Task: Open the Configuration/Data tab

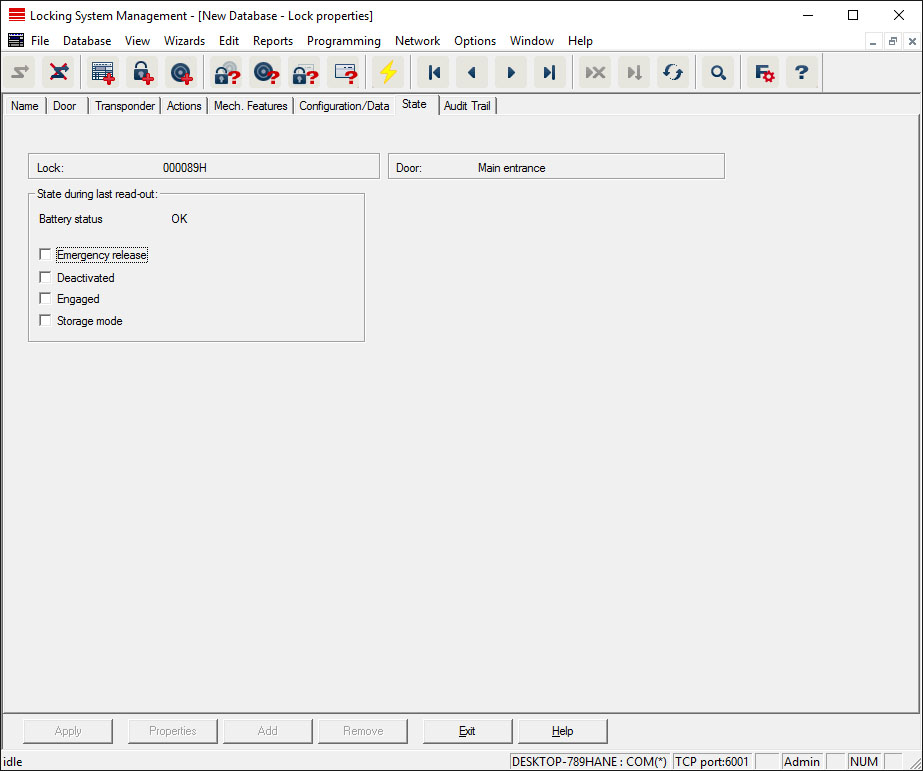Action: (344, 106)
